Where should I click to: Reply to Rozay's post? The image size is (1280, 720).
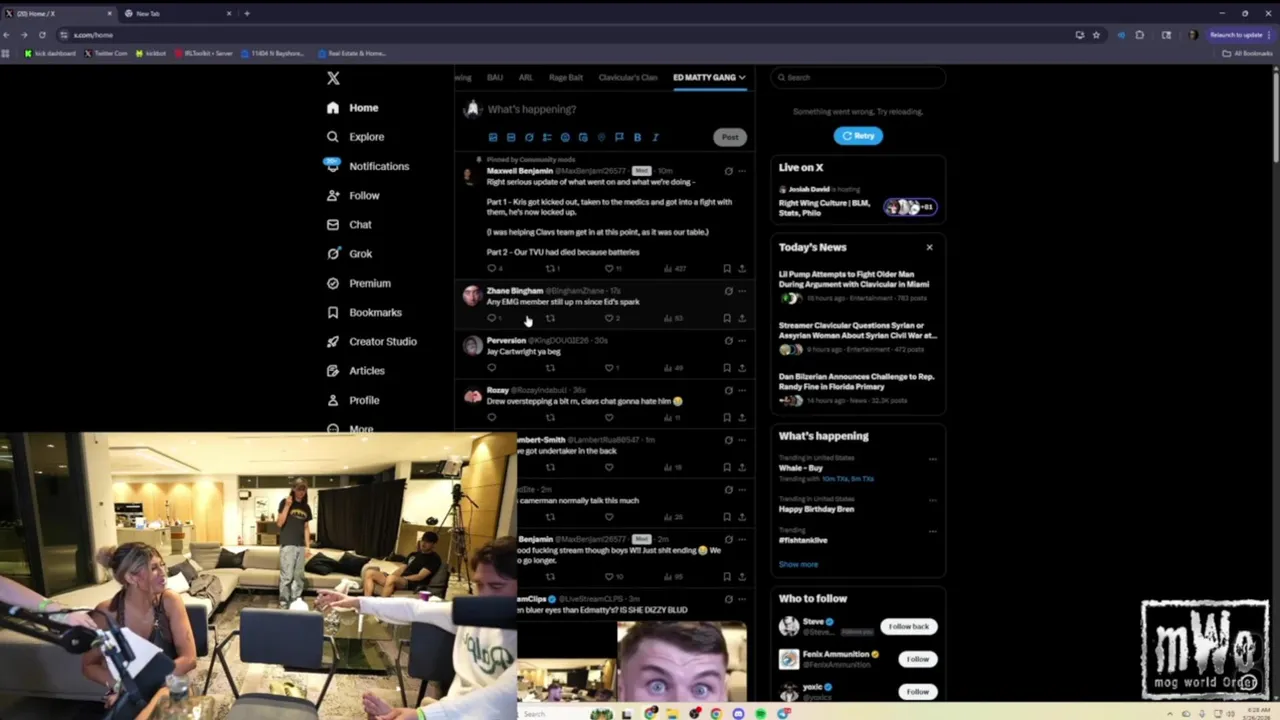coord(491,417)
